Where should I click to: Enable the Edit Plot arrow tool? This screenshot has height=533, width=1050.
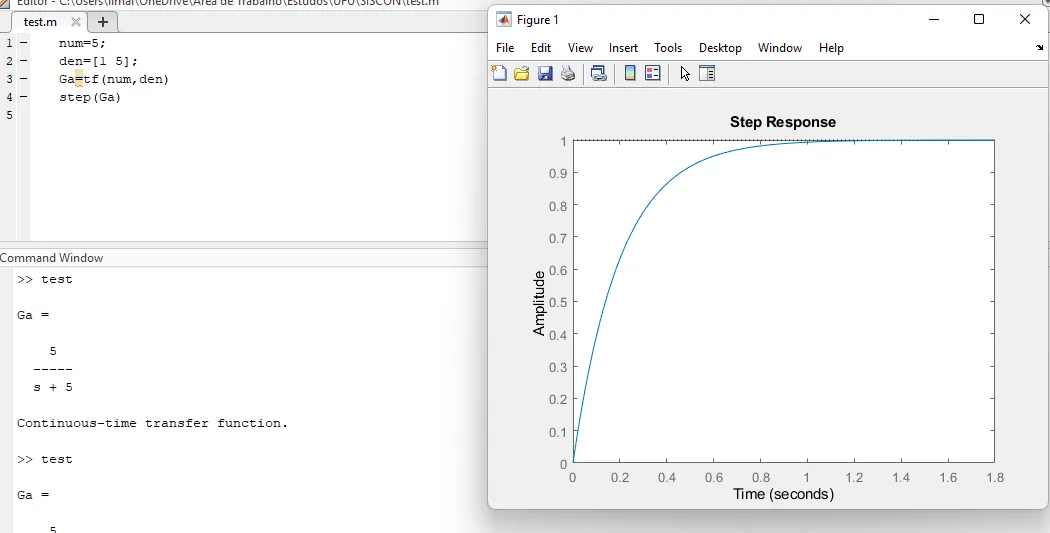(685, 73)
